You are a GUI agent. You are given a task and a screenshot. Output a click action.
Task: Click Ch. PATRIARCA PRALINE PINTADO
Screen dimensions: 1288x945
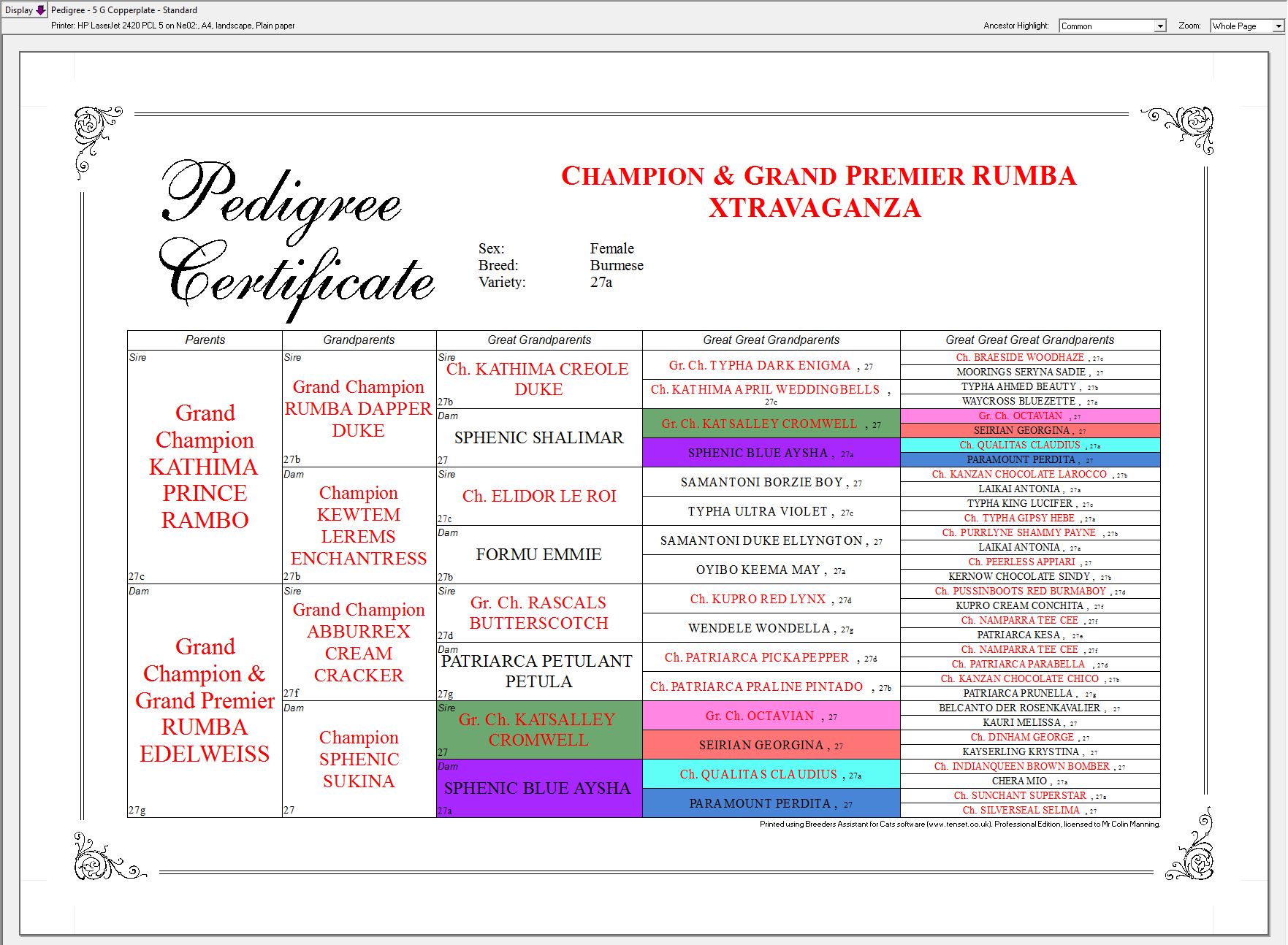[771, 686]
